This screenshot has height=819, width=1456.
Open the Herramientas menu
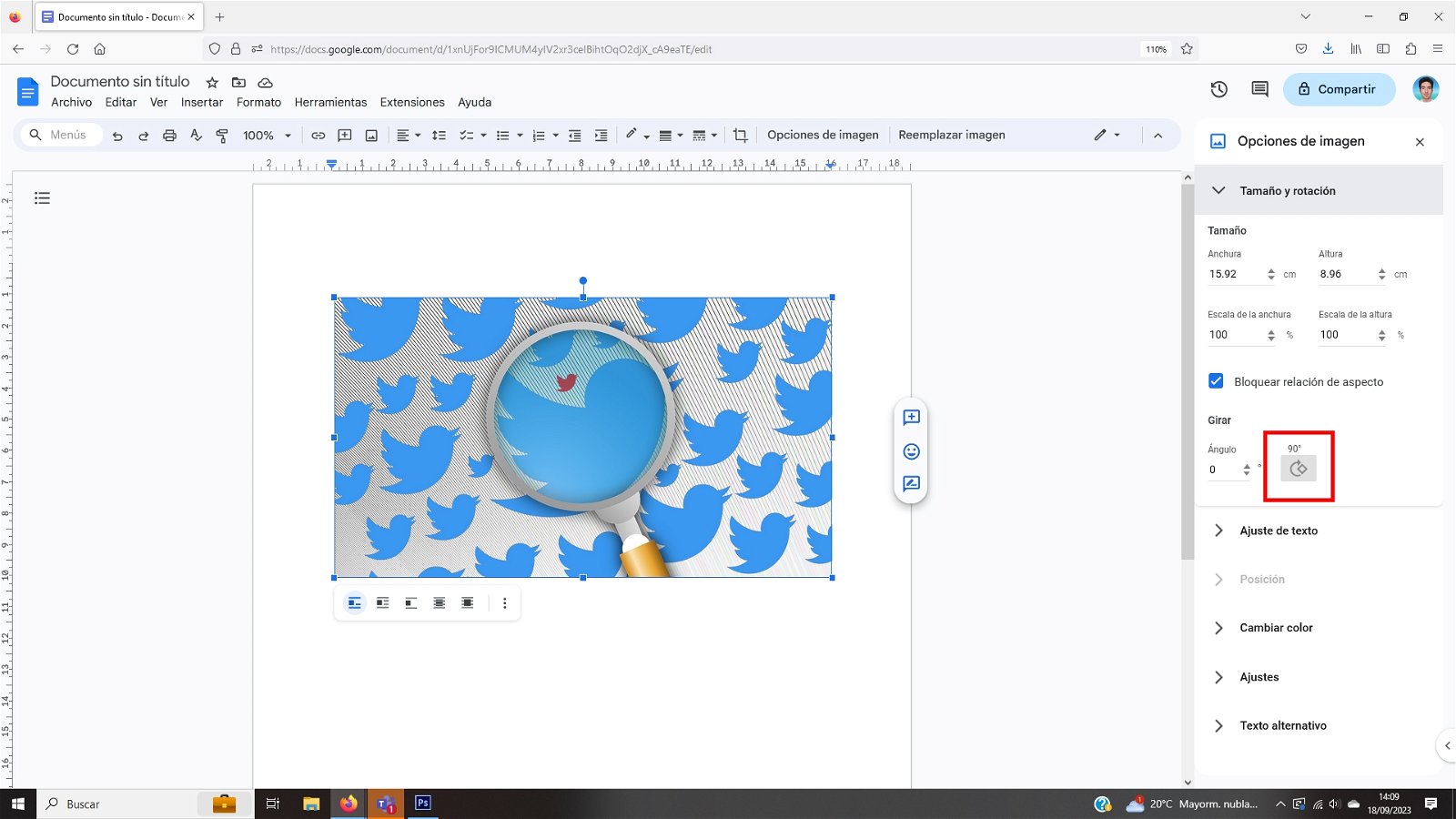click(x=330, y=103)
